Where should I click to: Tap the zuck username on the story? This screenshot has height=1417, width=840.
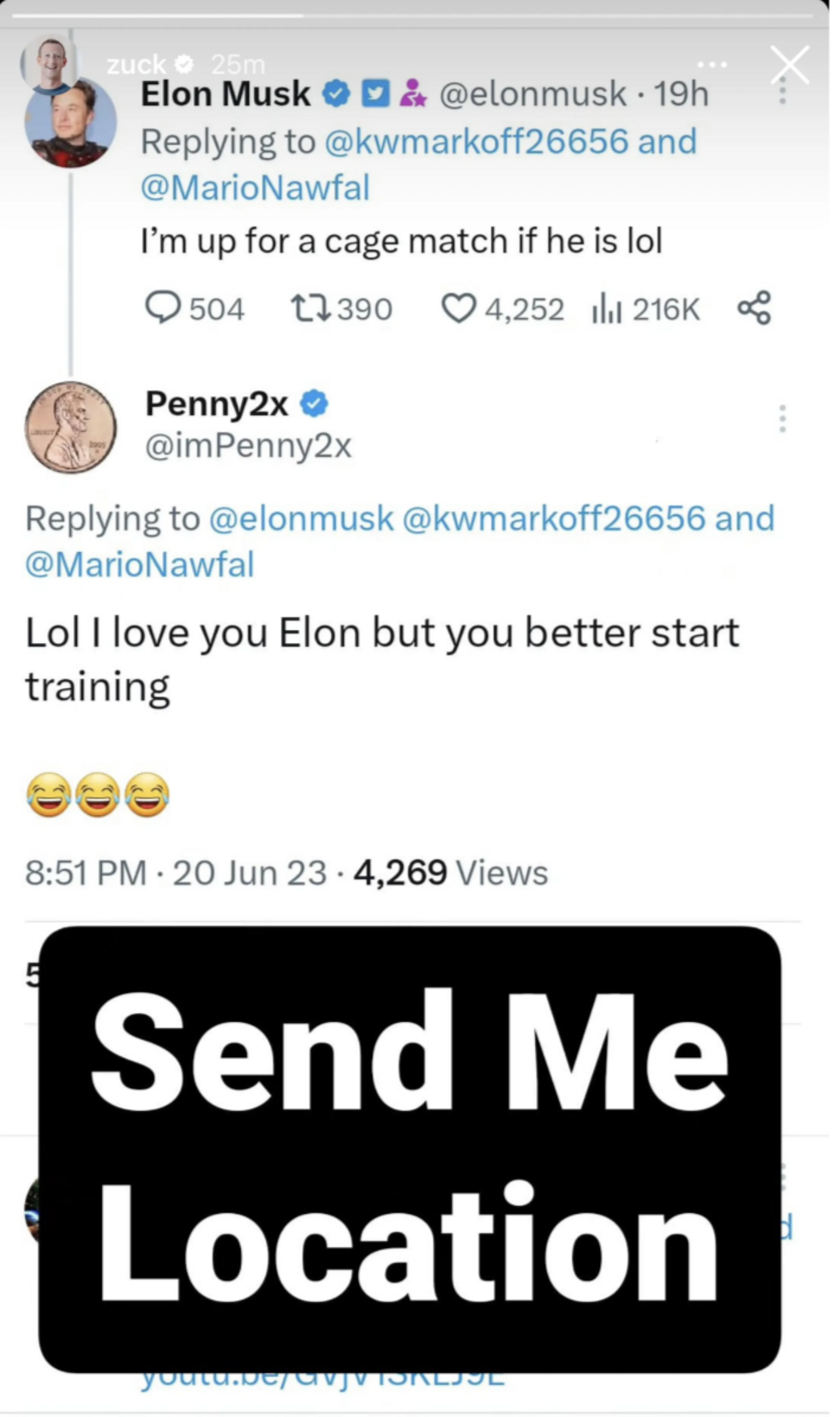pos(136,63)
